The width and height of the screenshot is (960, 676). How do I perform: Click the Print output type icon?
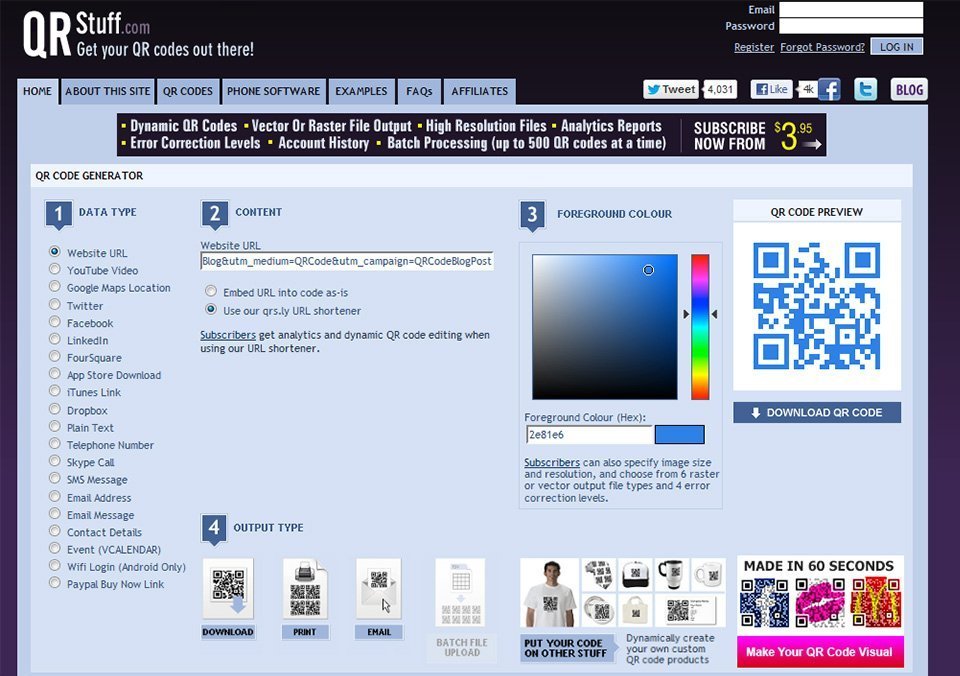305,589
